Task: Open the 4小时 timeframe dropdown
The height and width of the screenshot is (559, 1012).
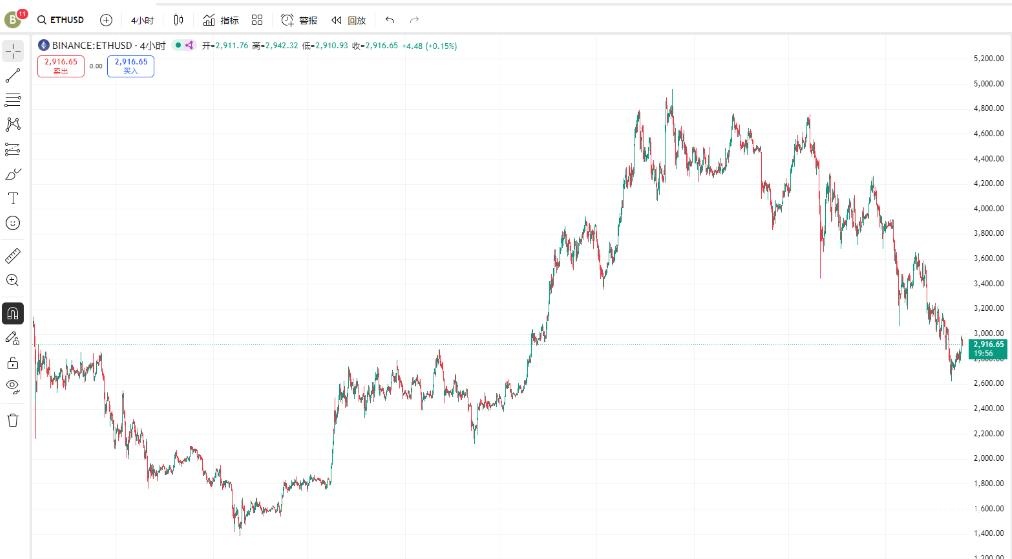Action: click(x=142, y=20)
